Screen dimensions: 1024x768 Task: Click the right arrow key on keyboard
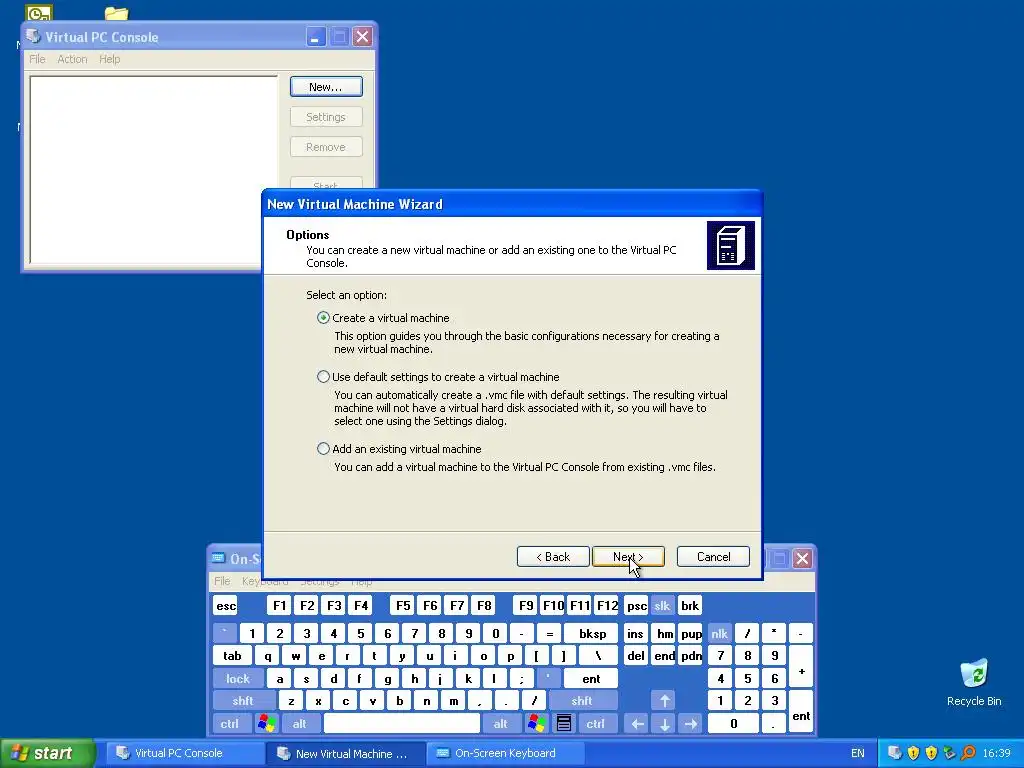691,724
